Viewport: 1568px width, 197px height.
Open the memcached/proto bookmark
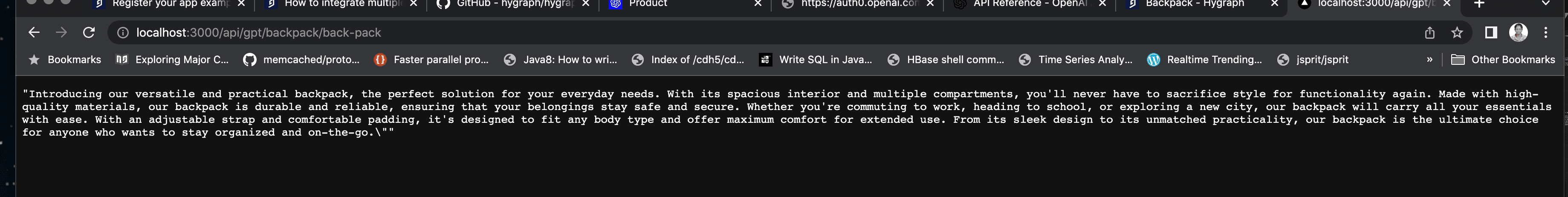[301, 60]
